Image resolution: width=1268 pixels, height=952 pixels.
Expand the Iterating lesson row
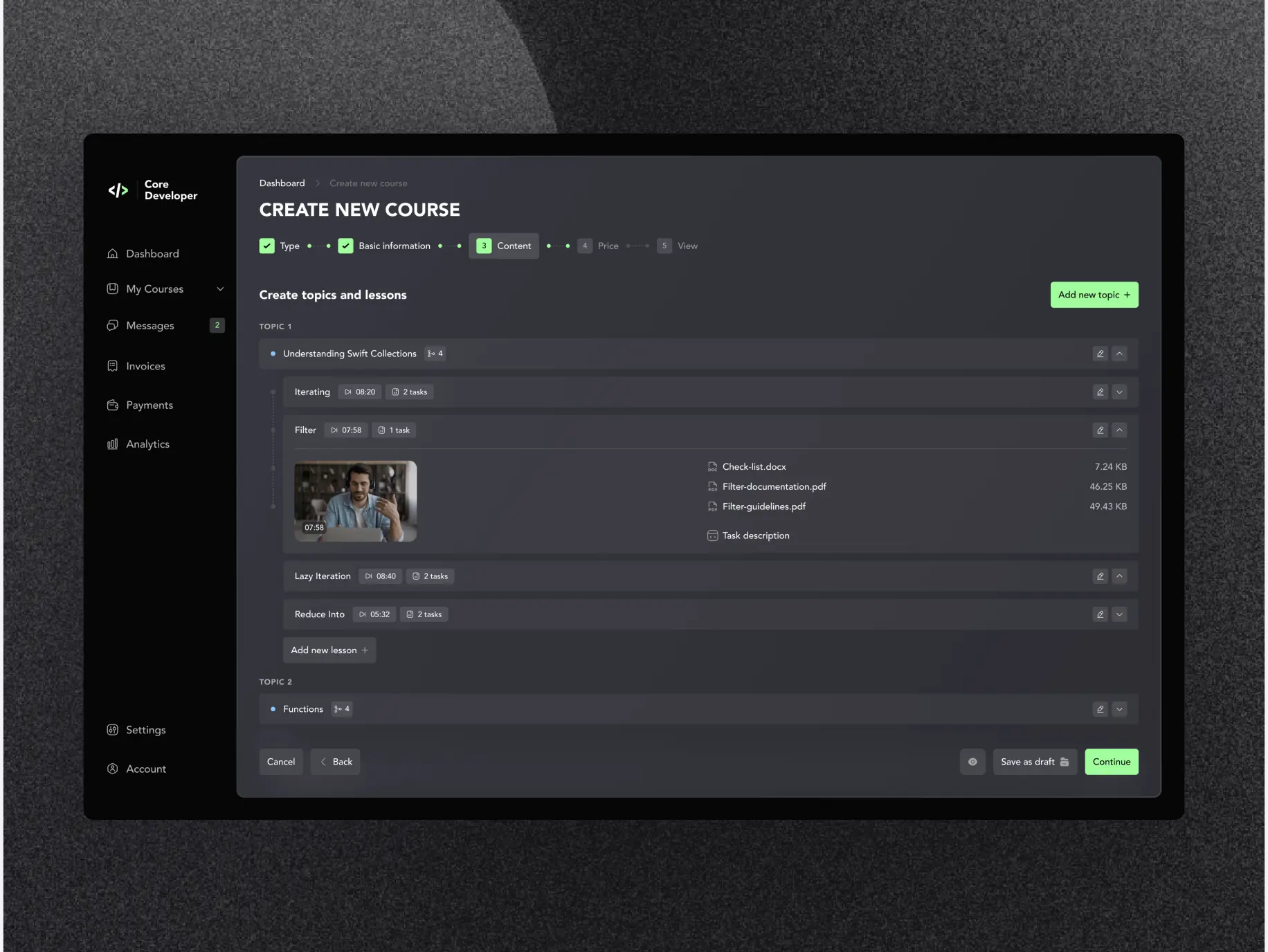[1119, 392]
